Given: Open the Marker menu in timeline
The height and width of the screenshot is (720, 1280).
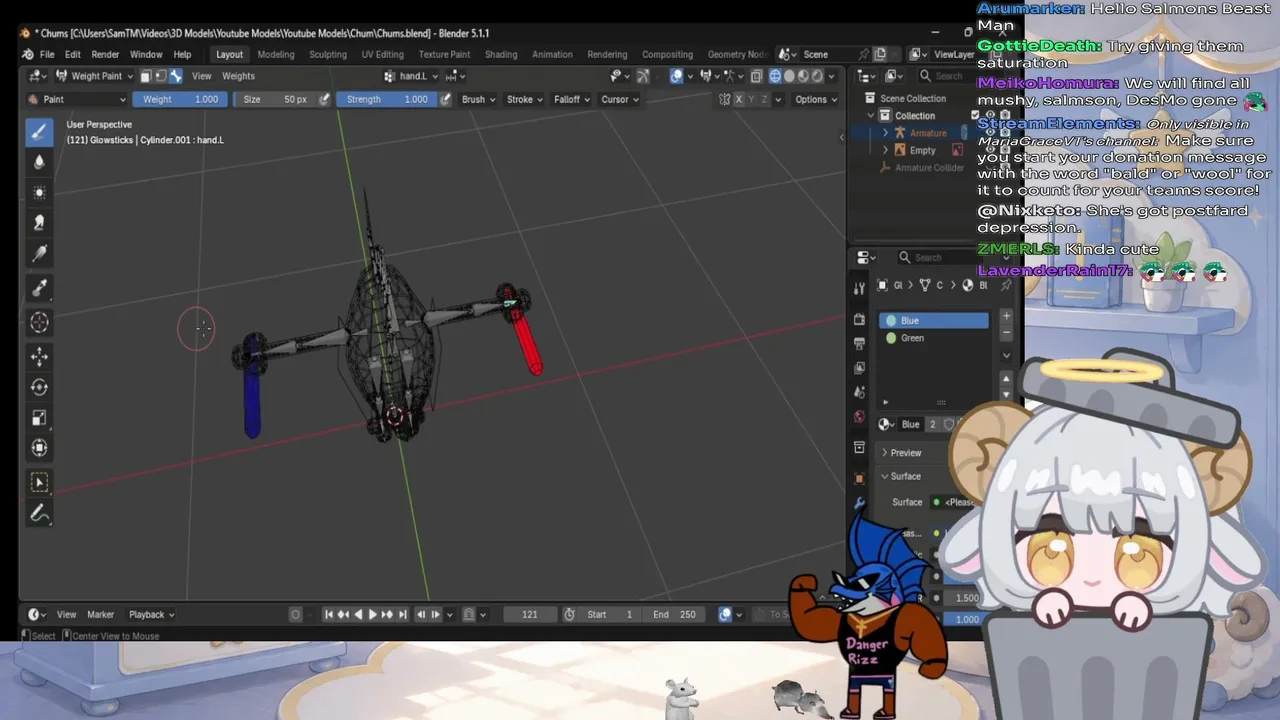Looking at the screenshot, I should (x=101, y=614).
